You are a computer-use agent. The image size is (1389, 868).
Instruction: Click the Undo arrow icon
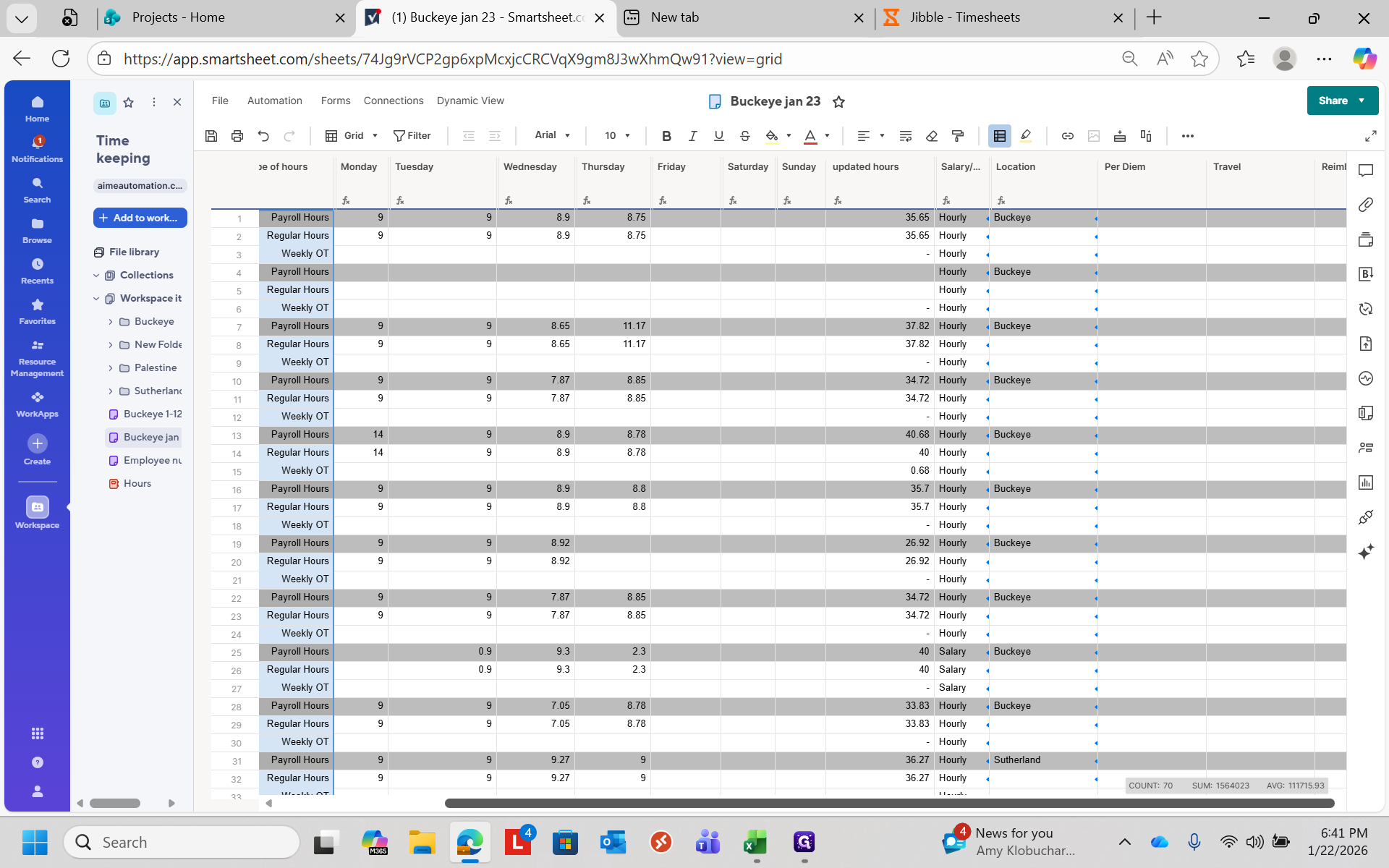263,136
